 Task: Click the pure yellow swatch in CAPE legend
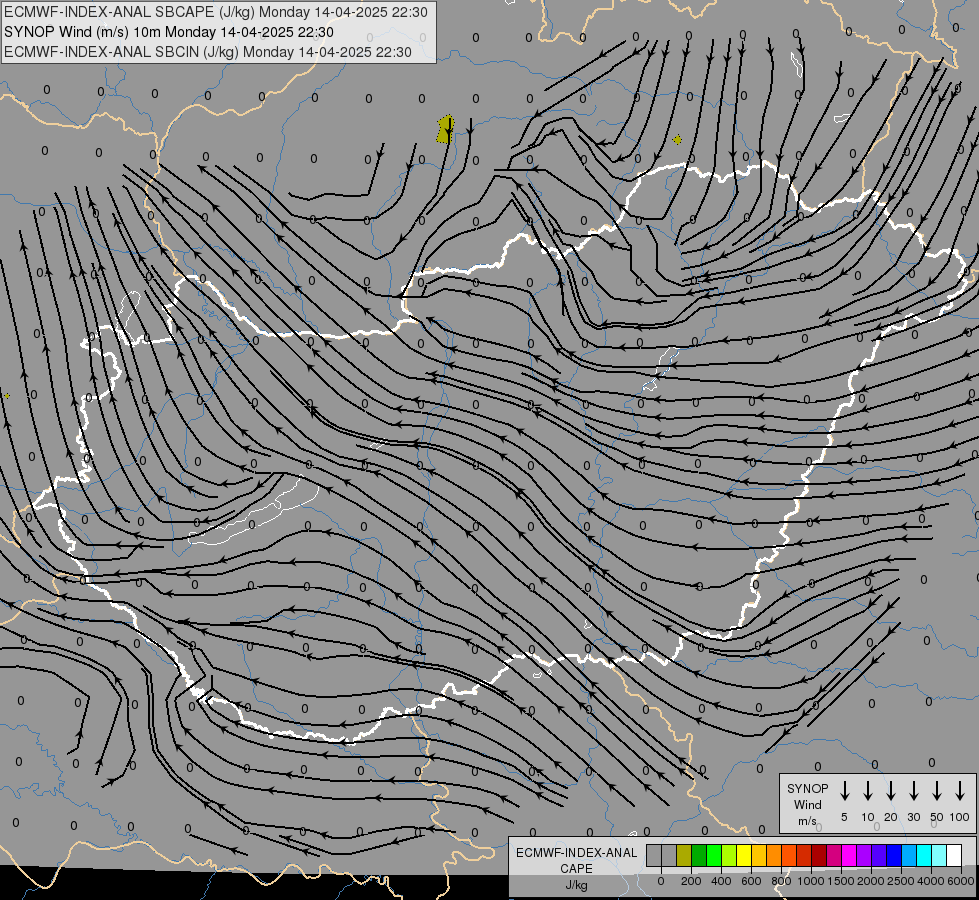coord(744,855)
